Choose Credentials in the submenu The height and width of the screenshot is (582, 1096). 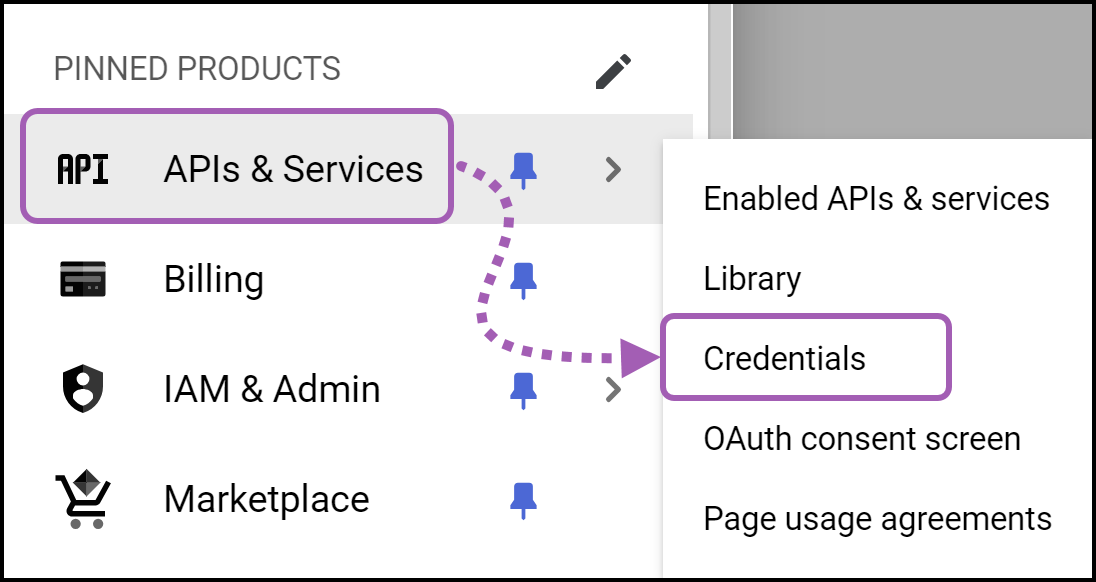pyautogui.click(x=784, y=358)
